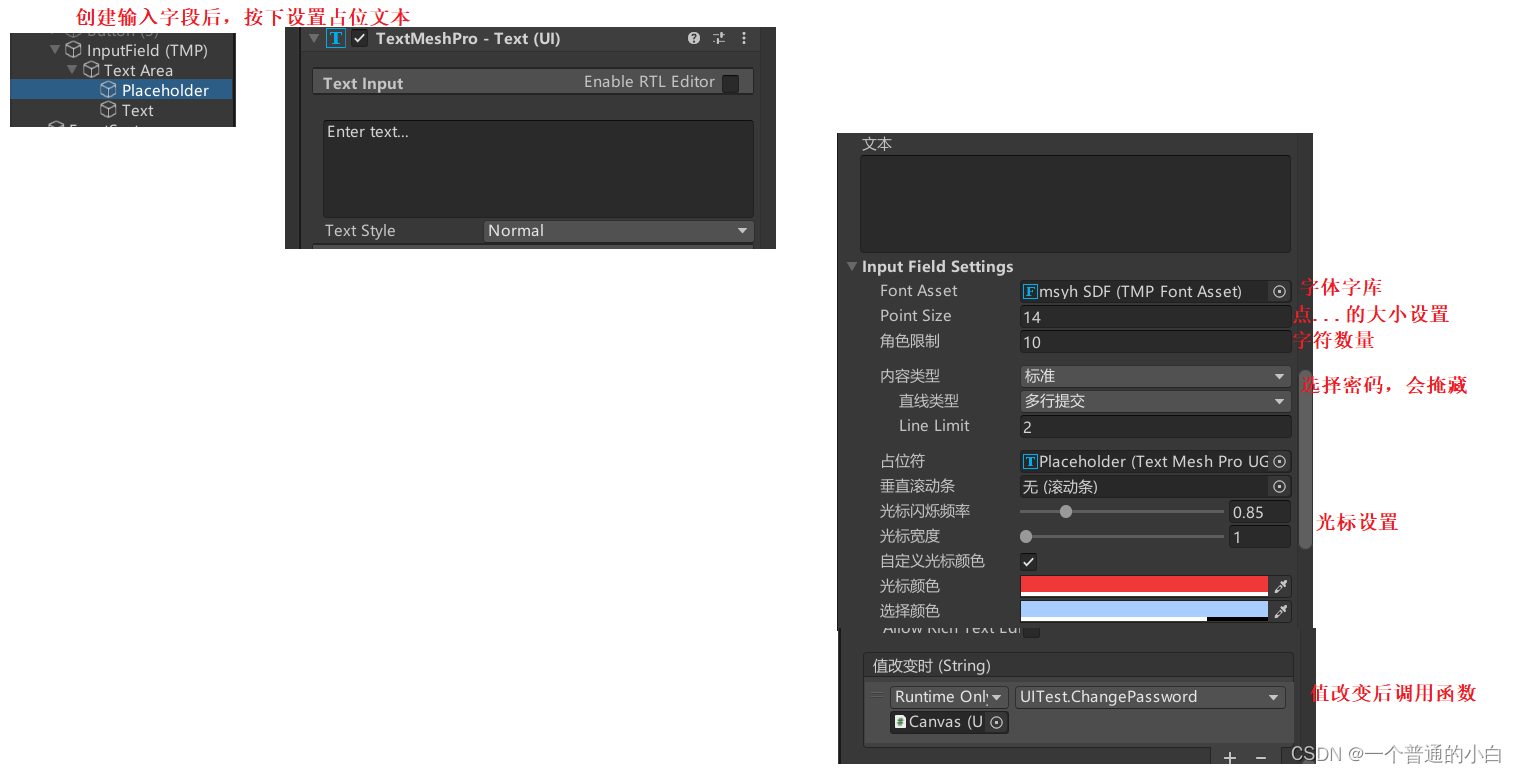
Task: Click the cube icon beside Text Area
Action: point(91,69)
